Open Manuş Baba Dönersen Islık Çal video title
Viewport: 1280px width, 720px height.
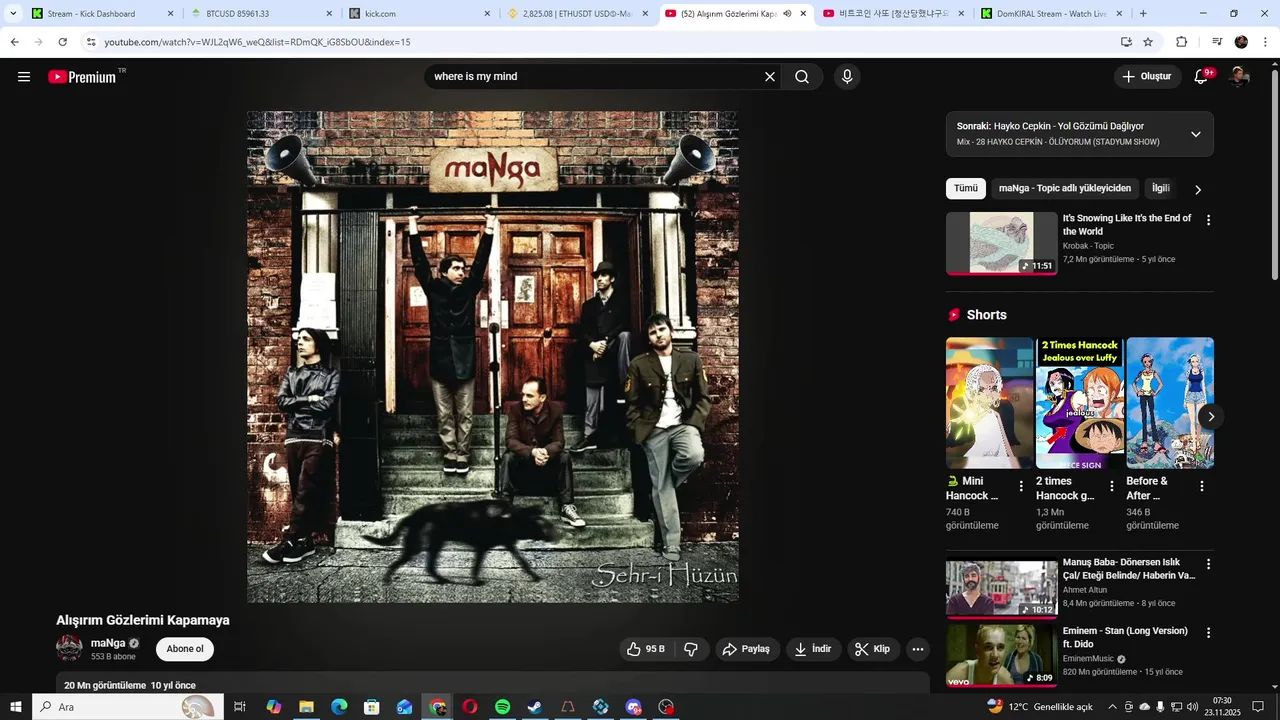click(1129, 569)
